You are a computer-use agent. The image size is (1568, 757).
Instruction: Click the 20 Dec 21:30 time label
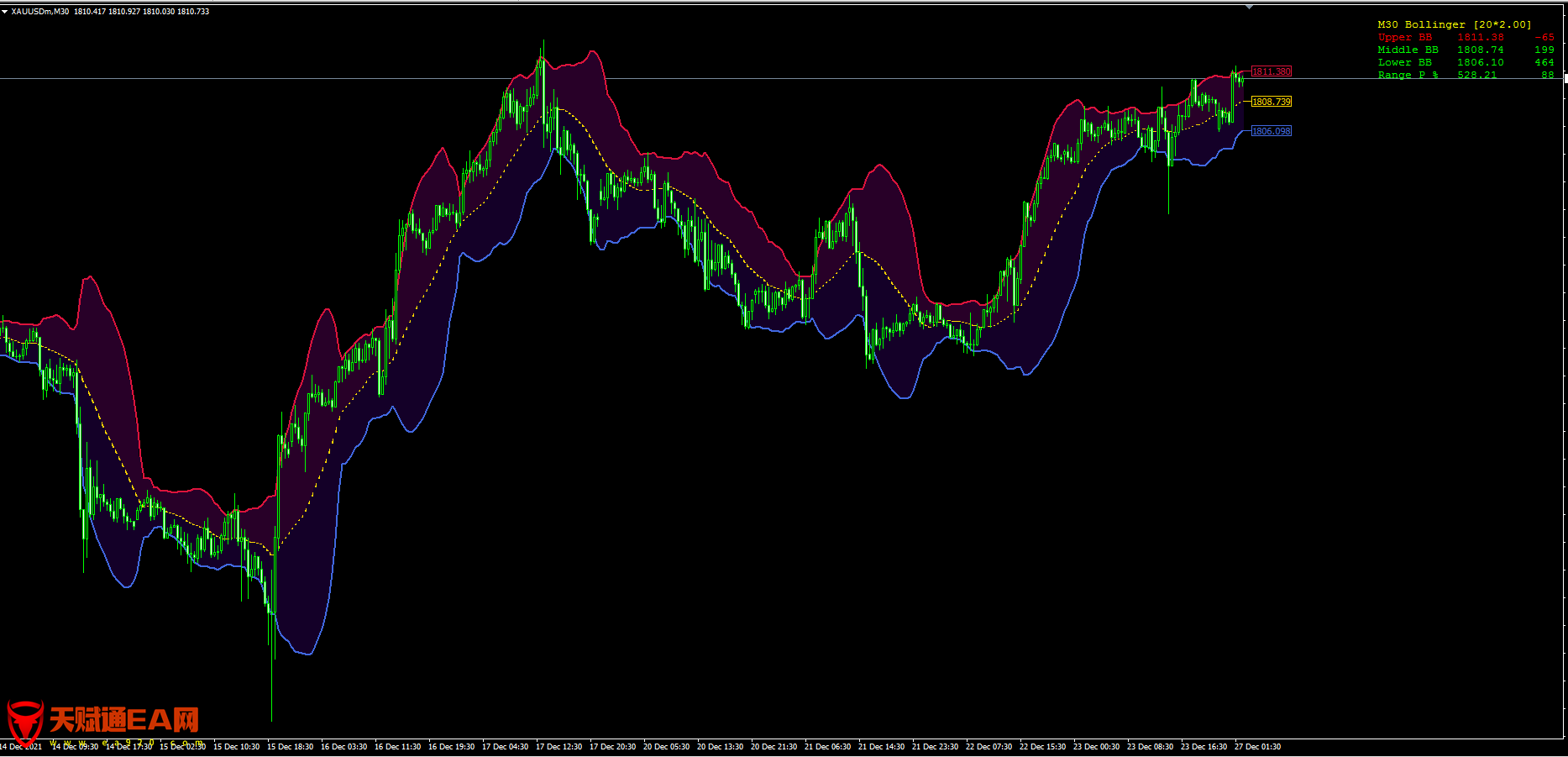[774, 746]
